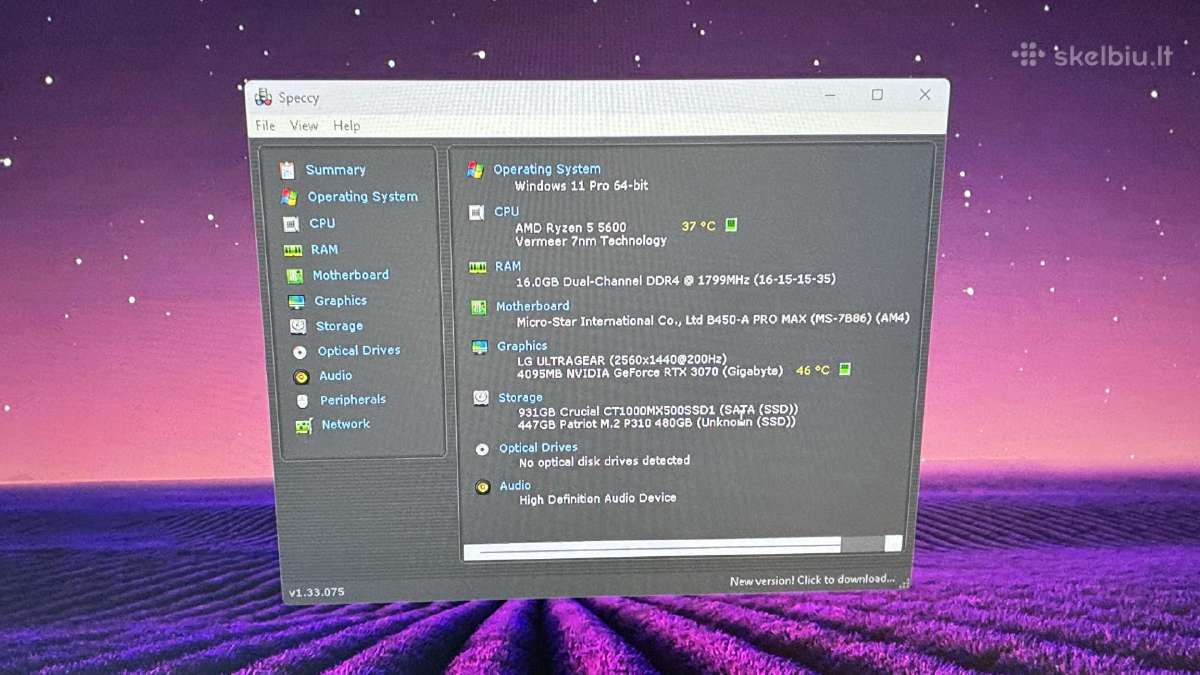
Task: Open the View menu
Action: coord(304,126)
